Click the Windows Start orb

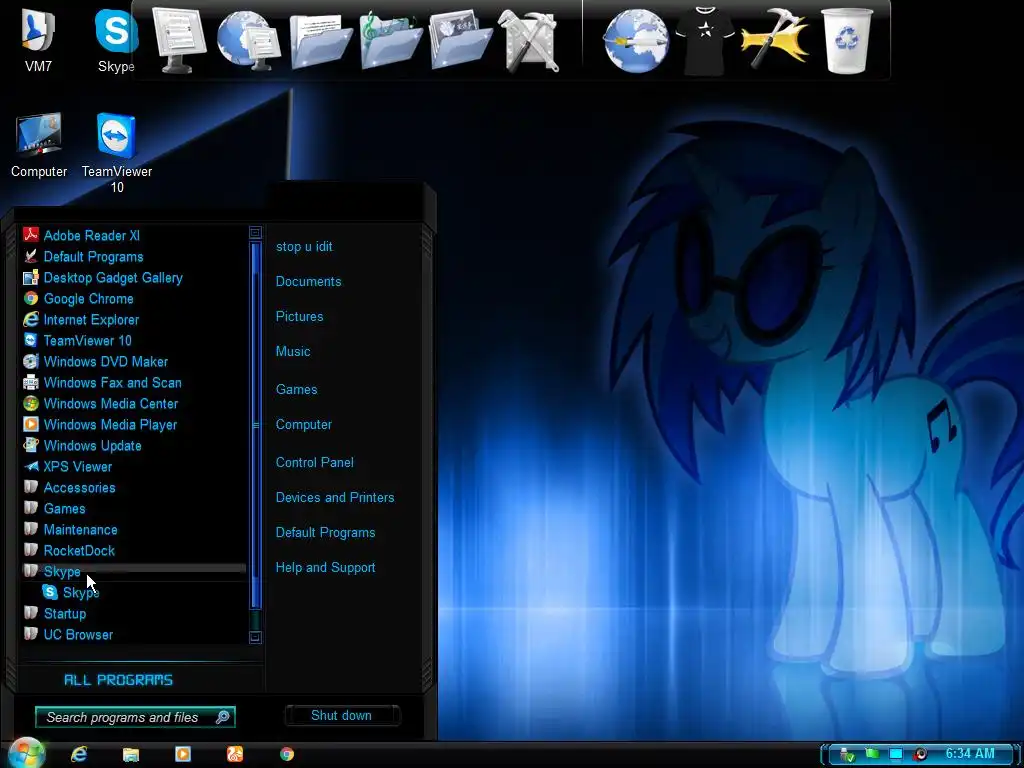(x=26, y=754)
